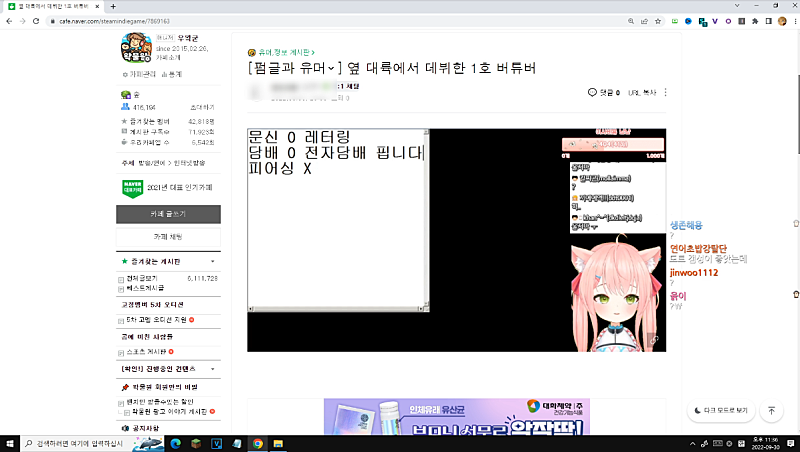
Task: Click the purple circle extension icon
Action: [728, 21]
